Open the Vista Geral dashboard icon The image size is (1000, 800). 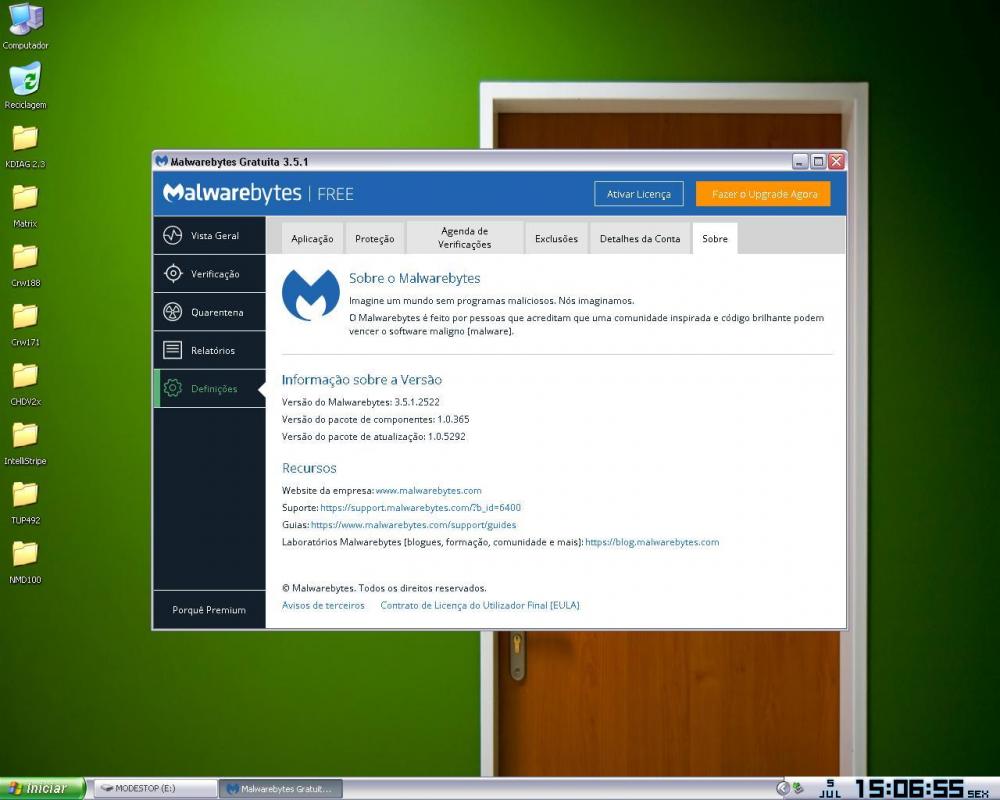[x=173, y=236]
